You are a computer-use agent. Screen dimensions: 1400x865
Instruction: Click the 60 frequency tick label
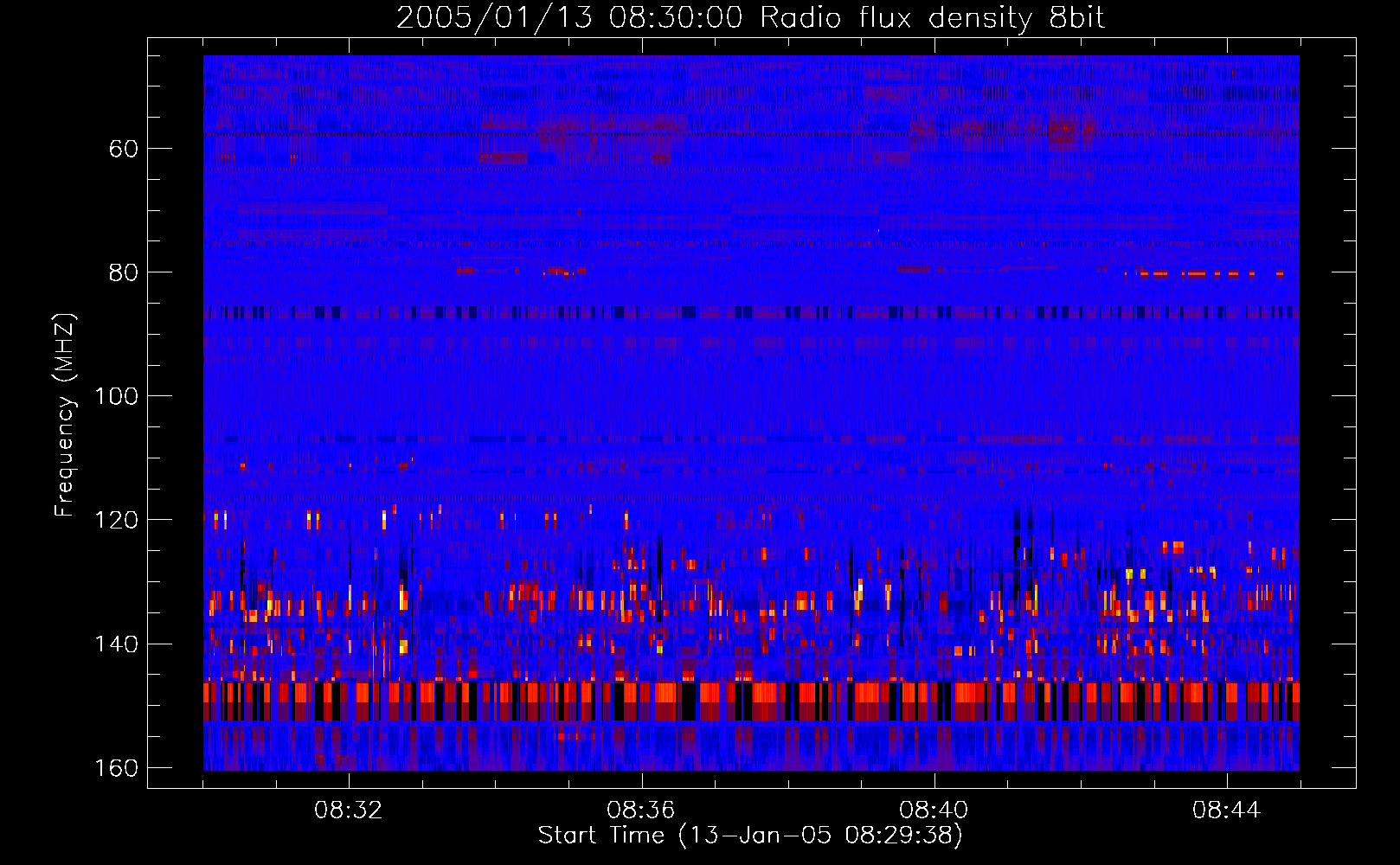pos(124,149)
